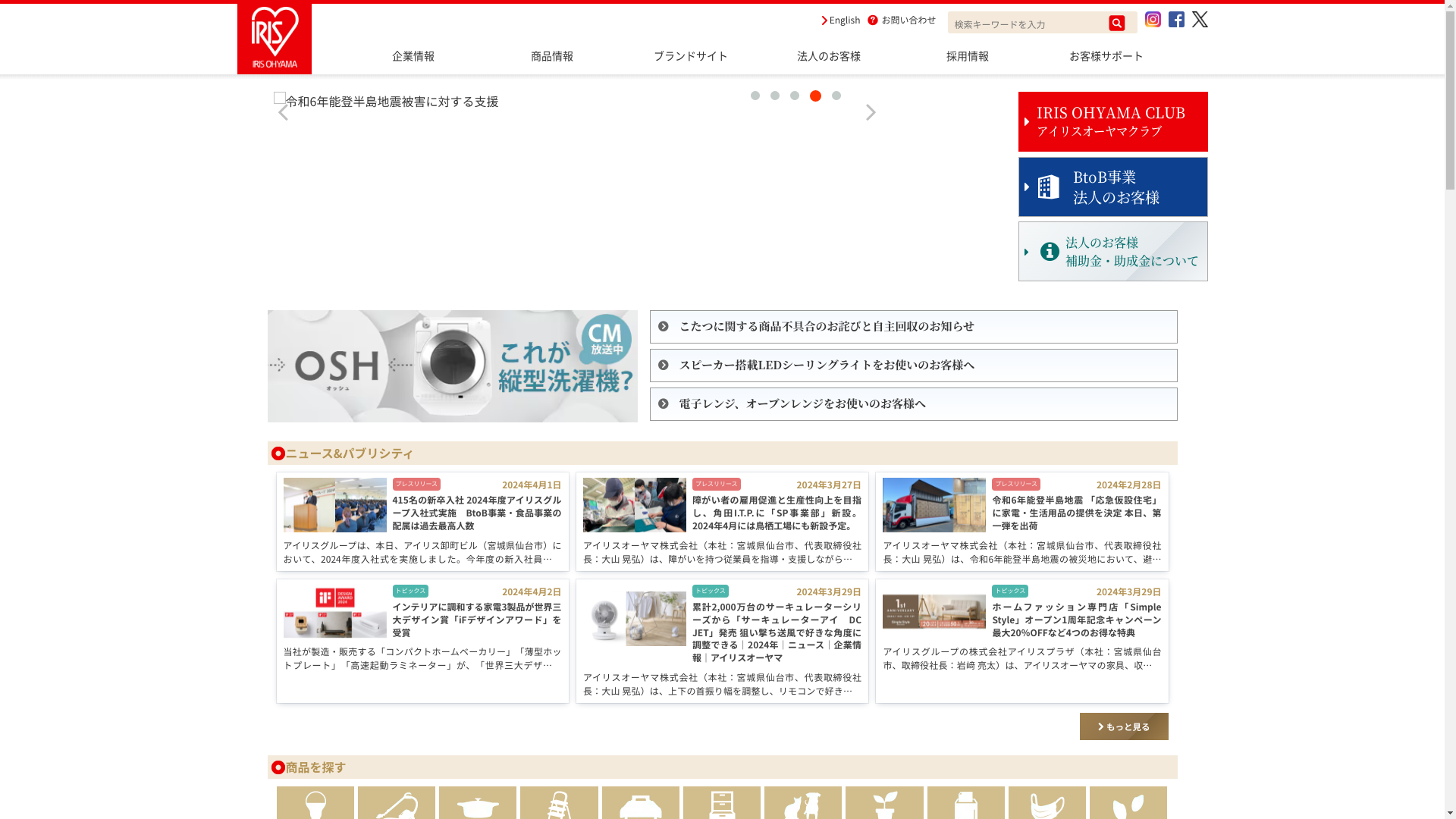The height and width of the screenshot is (819, 1456).
Task: Open the rice grains food category
Action: [x=1128, y=802]
